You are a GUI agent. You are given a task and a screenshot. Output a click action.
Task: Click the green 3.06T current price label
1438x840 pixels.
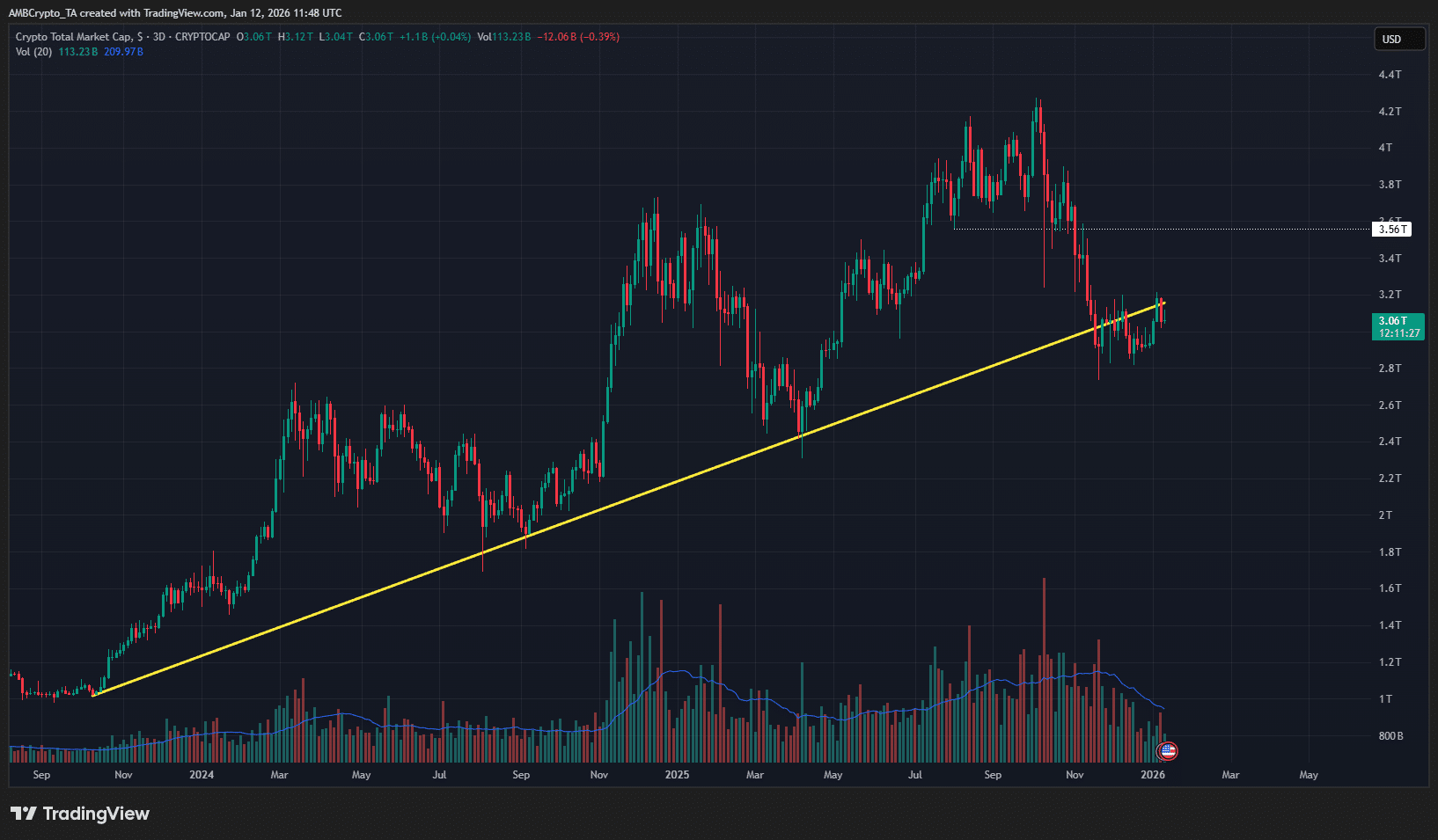(1398, 326)
